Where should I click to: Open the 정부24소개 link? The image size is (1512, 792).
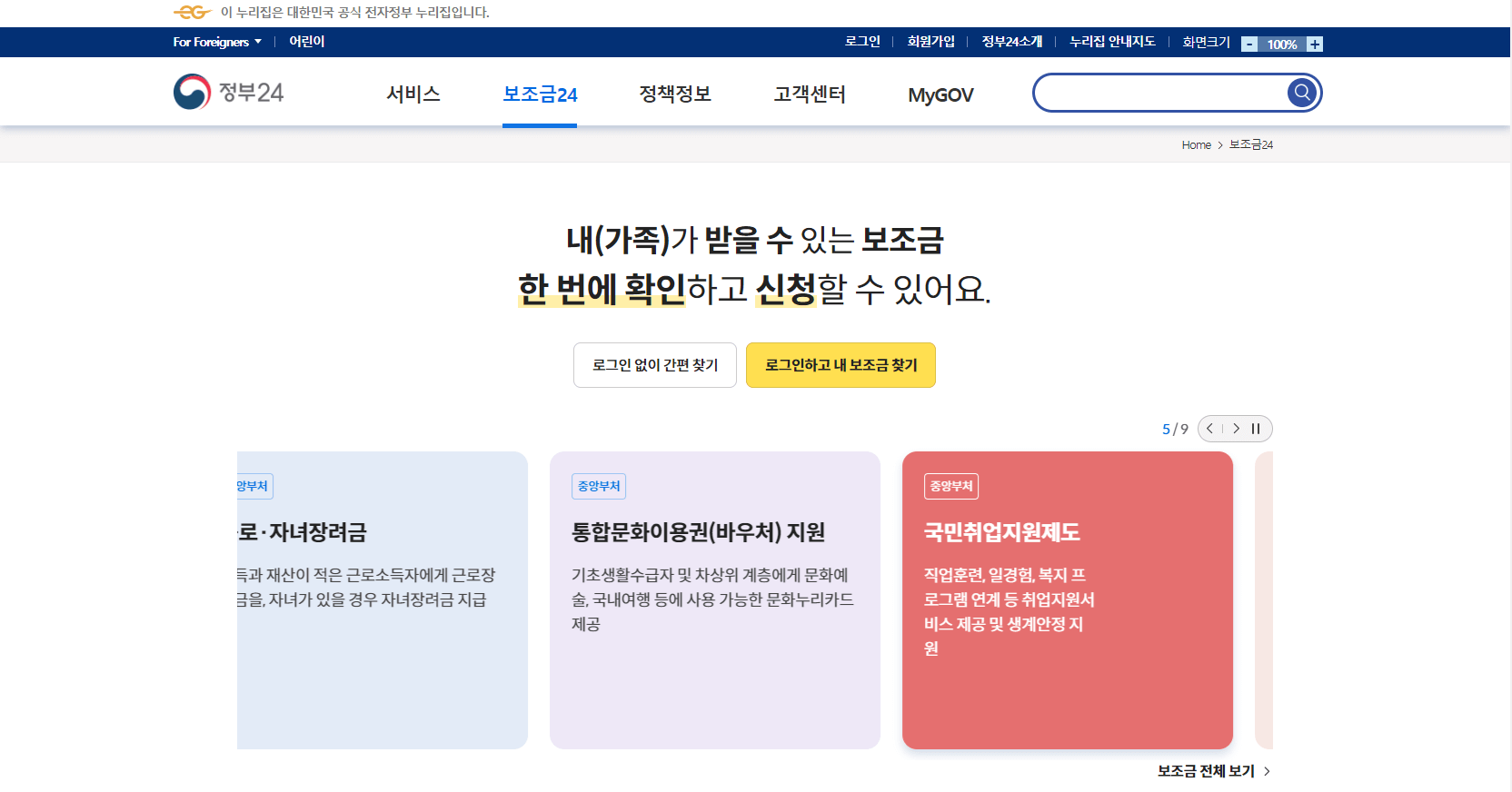point(1012,42)
